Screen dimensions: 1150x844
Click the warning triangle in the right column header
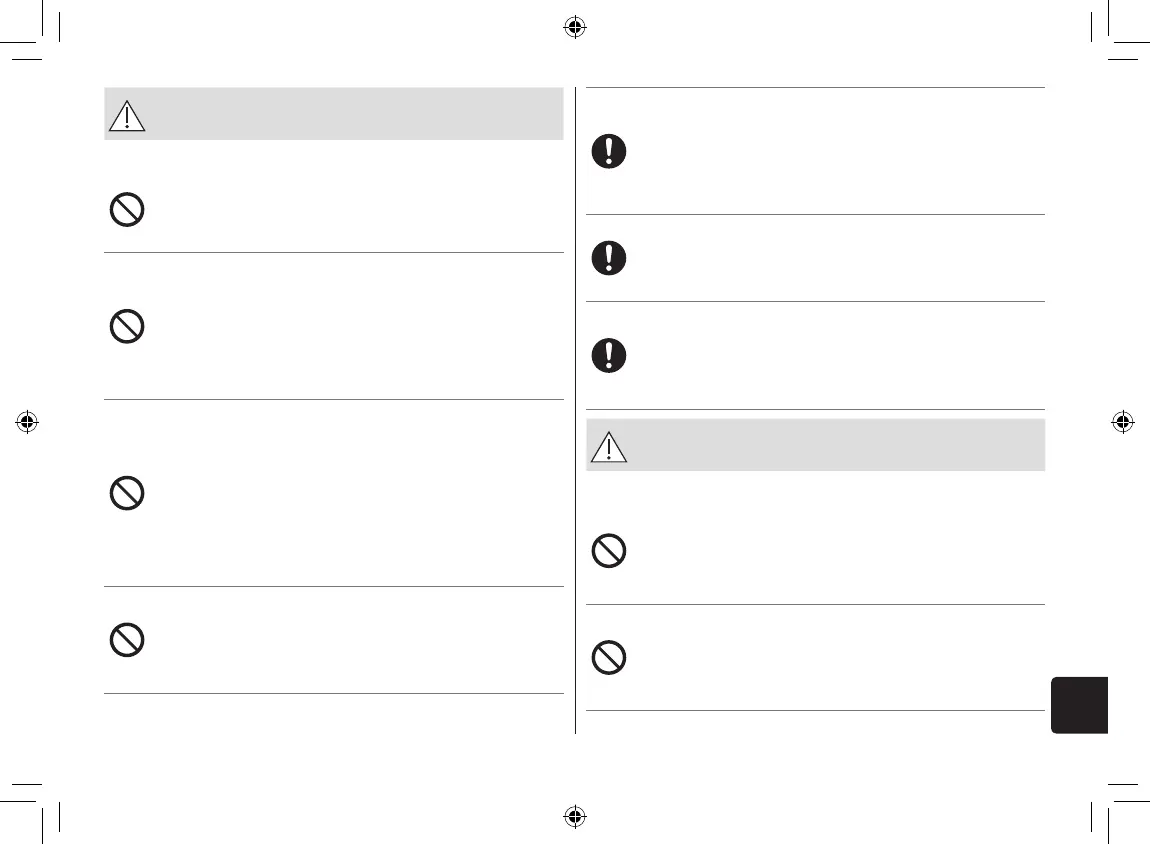(x=608, y=448)
